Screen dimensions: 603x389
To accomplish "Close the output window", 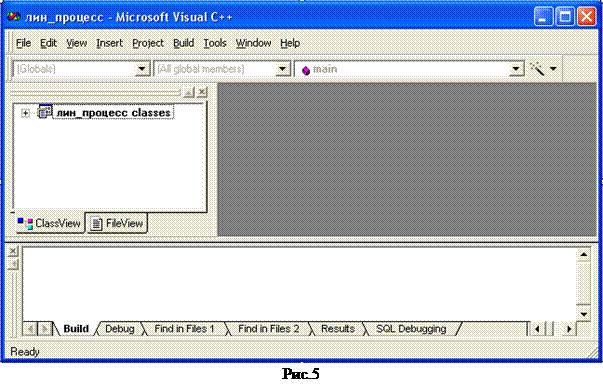I will tap(13, 251).
